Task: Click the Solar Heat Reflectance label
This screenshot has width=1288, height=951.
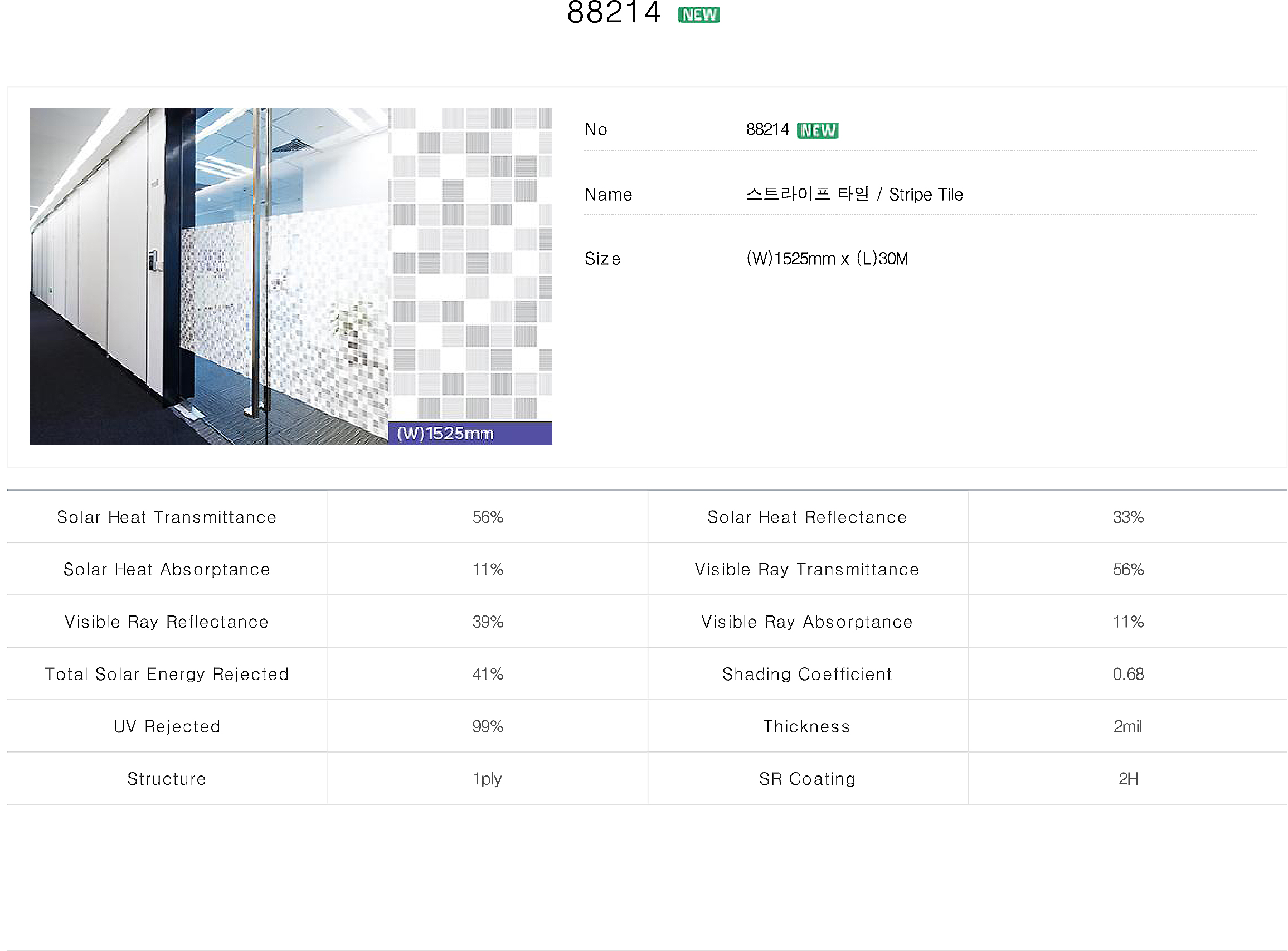Action: (x=808, y=517)
